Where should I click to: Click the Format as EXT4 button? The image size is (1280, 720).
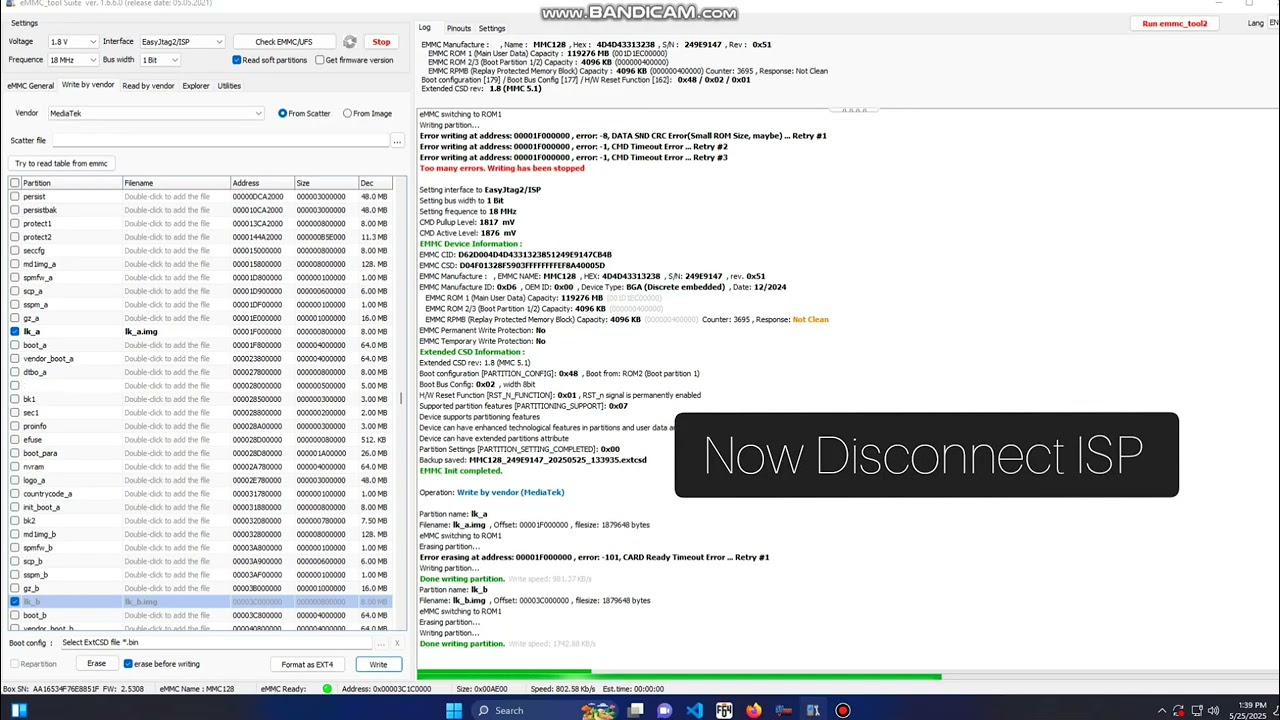point(307,664)
